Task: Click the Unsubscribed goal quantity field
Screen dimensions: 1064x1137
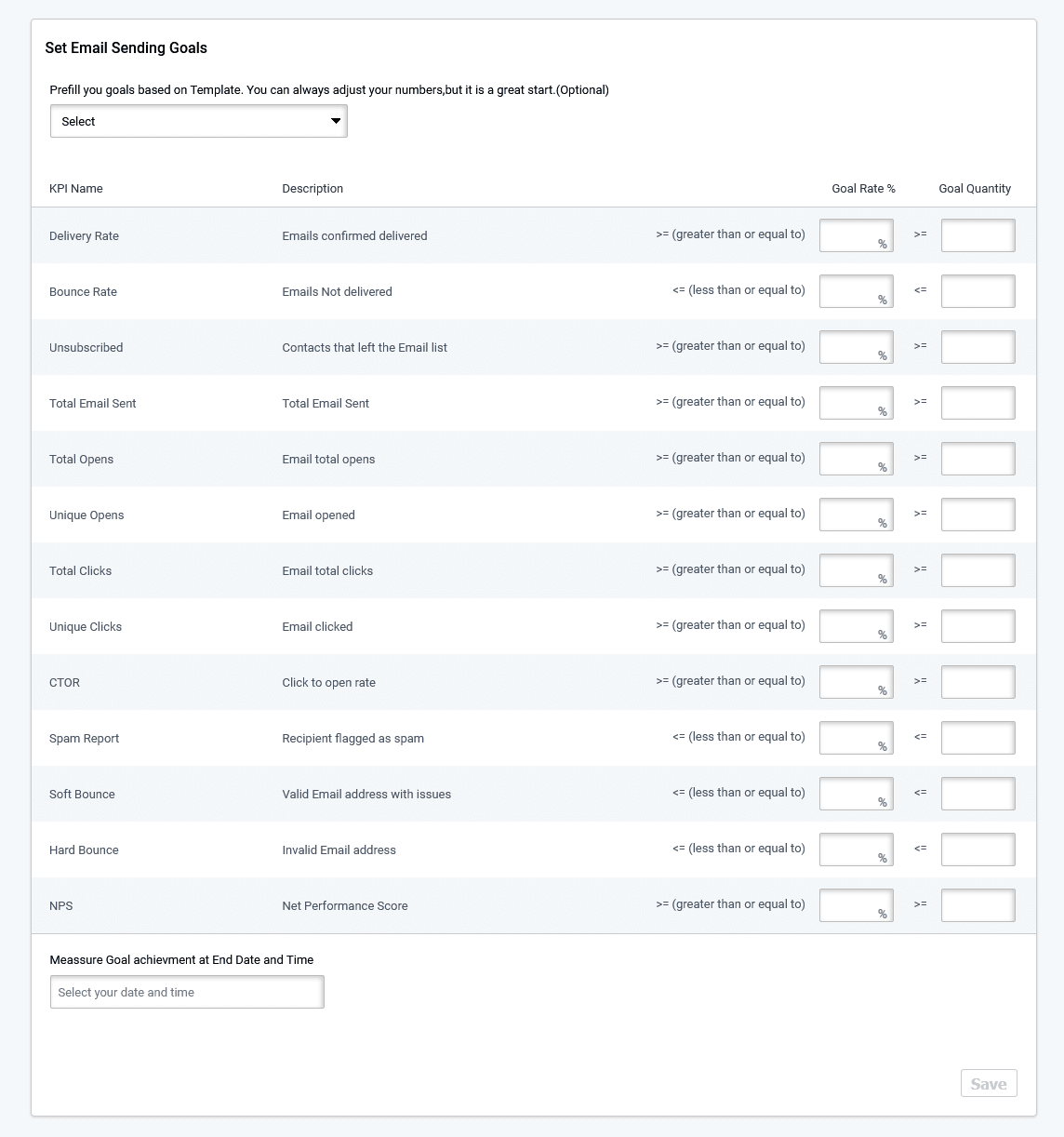Action: [978, 346]
